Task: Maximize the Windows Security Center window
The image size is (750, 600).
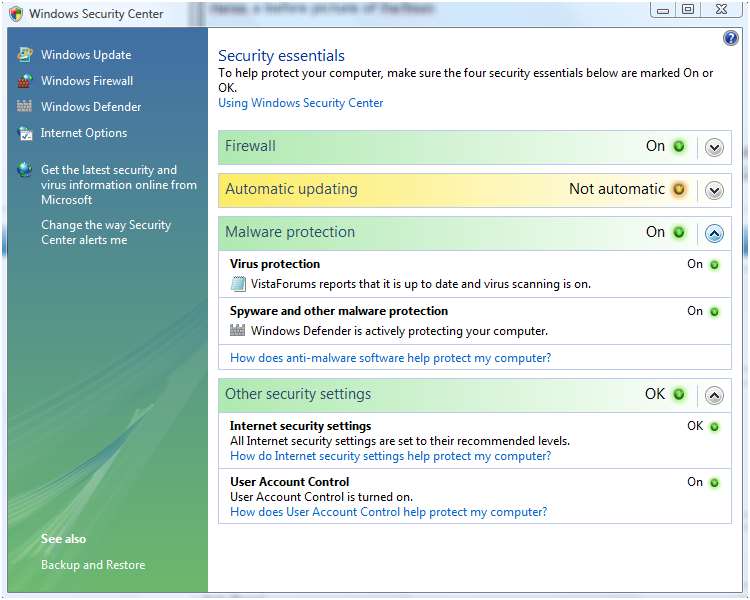Action: click(688, 10)
